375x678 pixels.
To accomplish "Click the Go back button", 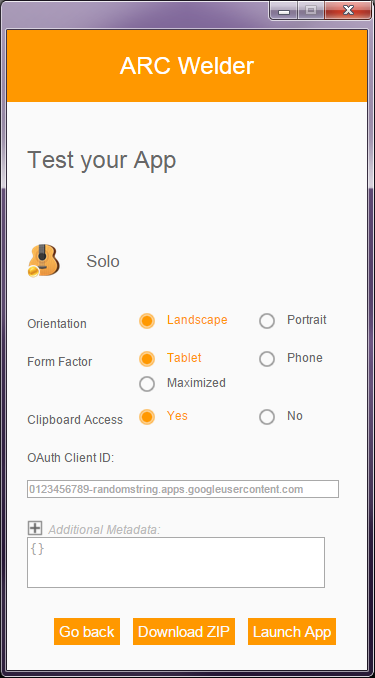I will coord(87,632).
